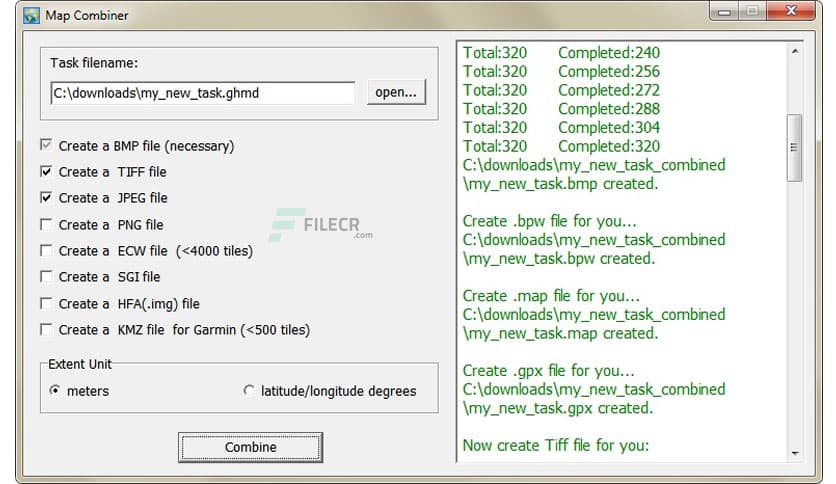Enable Create a PNG file checkbox

[x=46, y=224]
